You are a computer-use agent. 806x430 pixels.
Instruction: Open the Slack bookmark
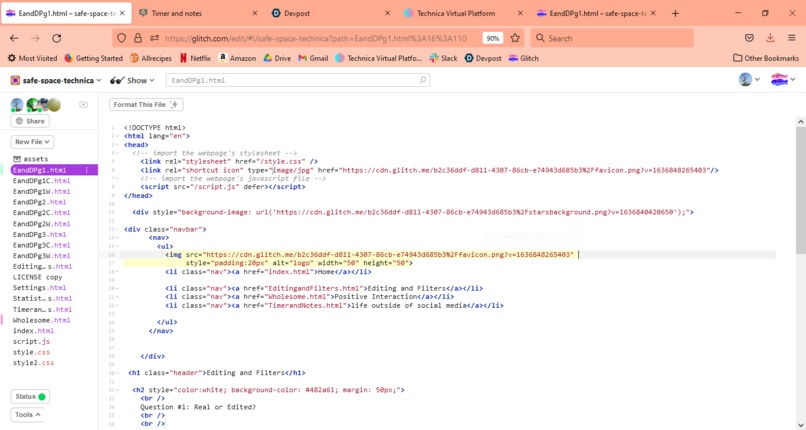[444, 58]
